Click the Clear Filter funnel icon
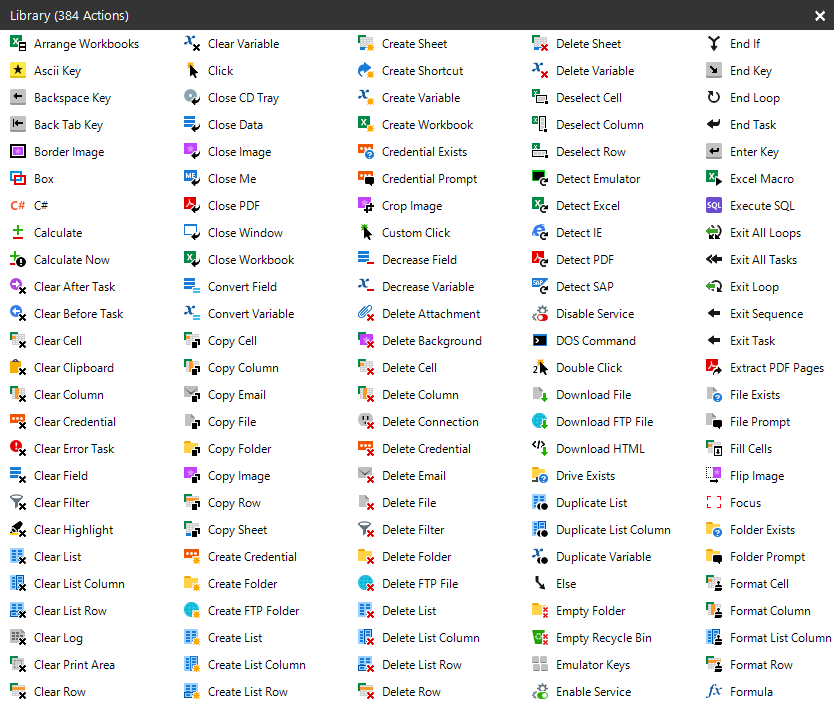The image size is (834, 706). point(18,503)
